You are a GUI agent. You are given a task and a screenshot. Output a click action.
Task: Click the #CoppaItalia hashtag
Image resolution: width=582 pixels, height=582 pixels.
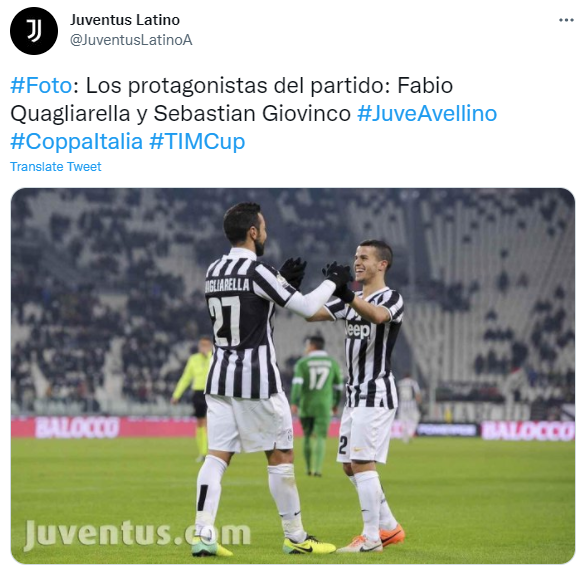pyautogui.click(x=76, y=141)
